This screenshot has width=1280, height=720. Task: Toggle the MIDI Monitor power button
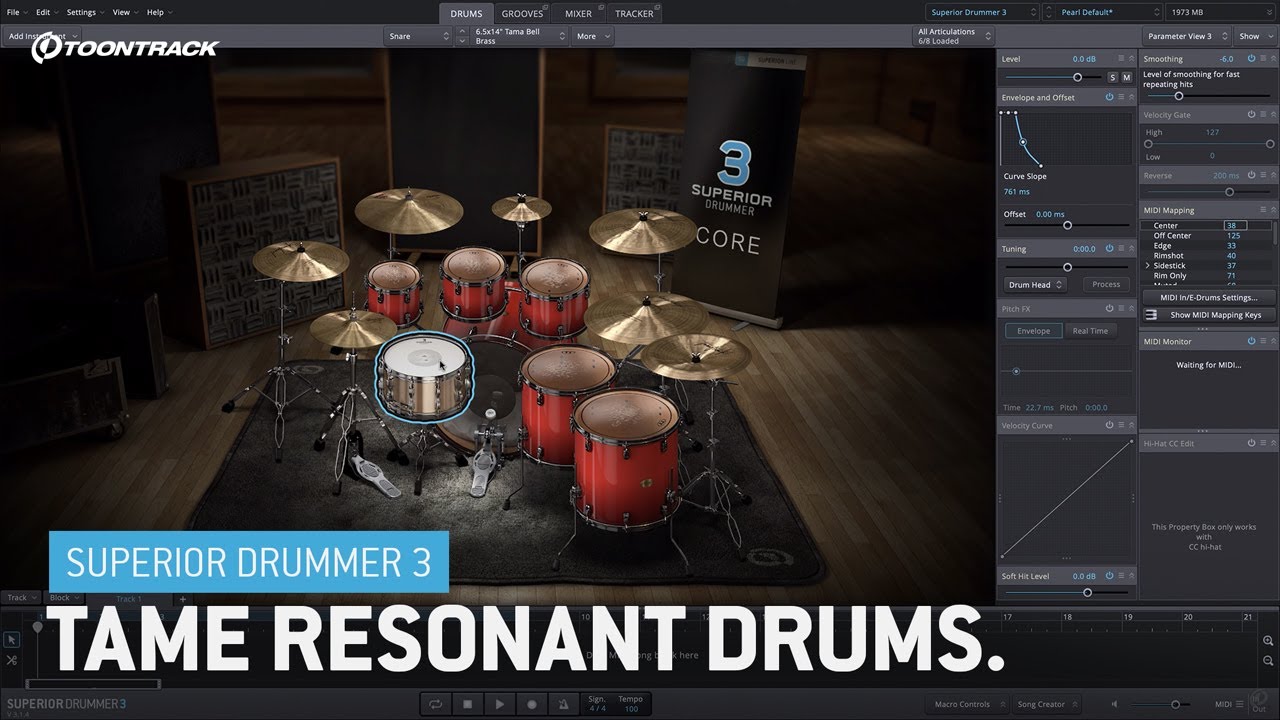1251,342
